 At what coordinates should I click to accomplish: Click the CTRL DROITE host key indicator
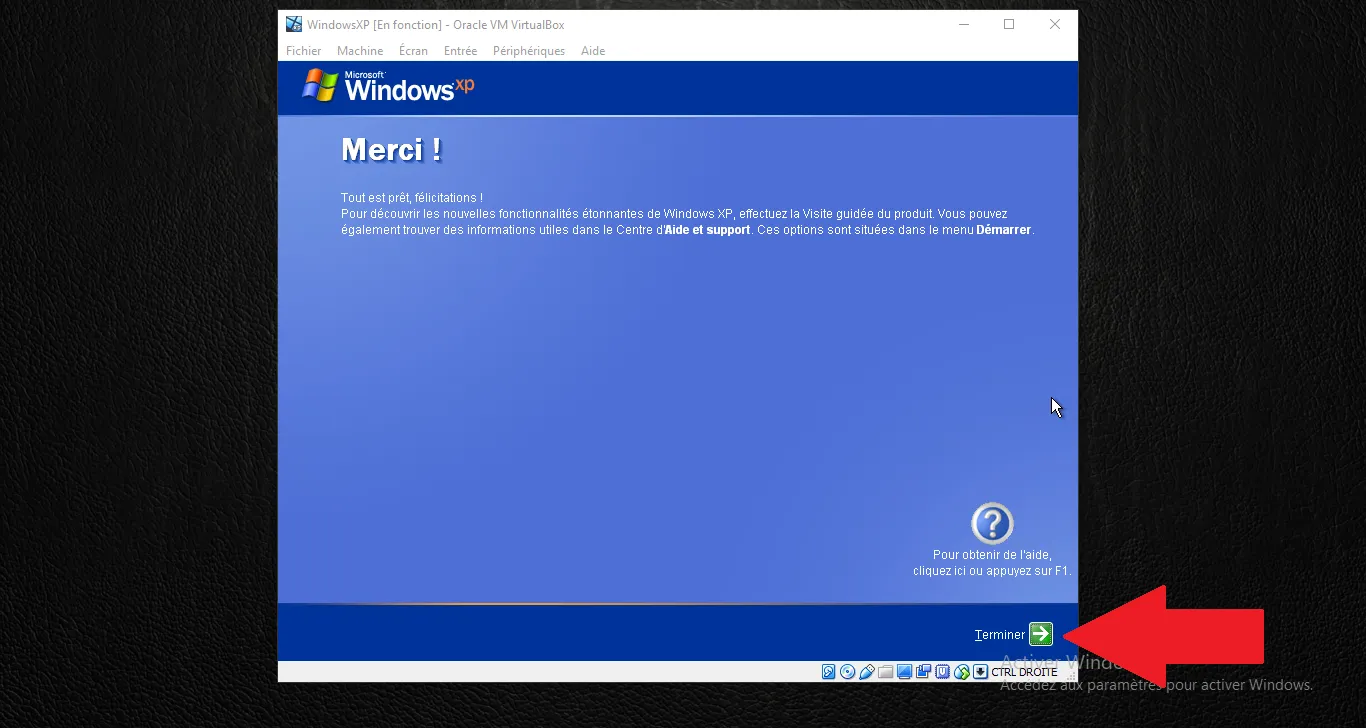coord(1025,671)
